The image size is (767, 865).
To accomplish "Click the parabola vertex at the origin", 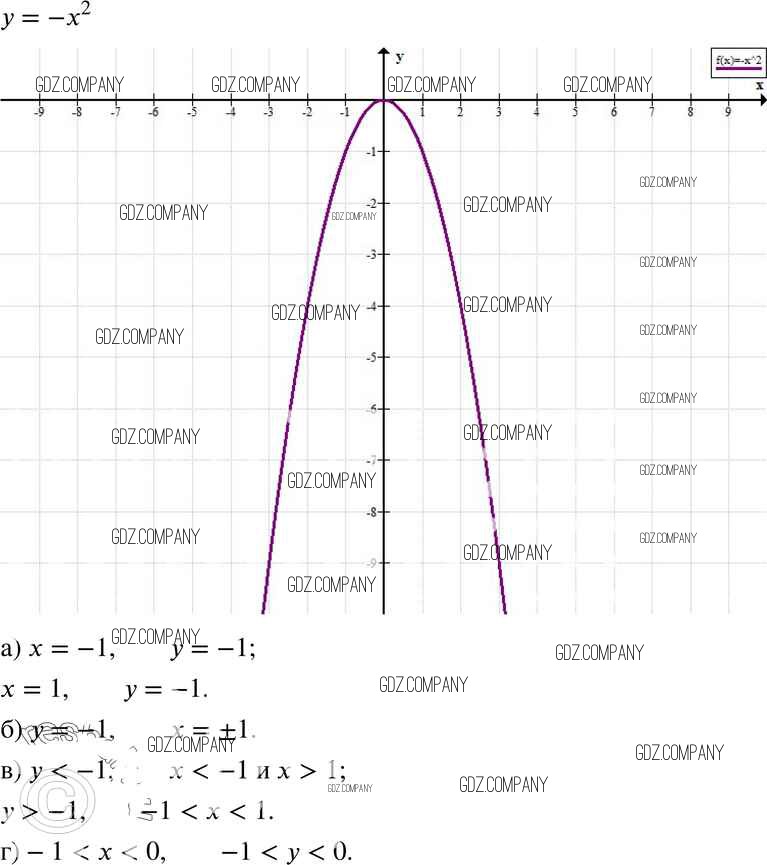I will point(384,101).
